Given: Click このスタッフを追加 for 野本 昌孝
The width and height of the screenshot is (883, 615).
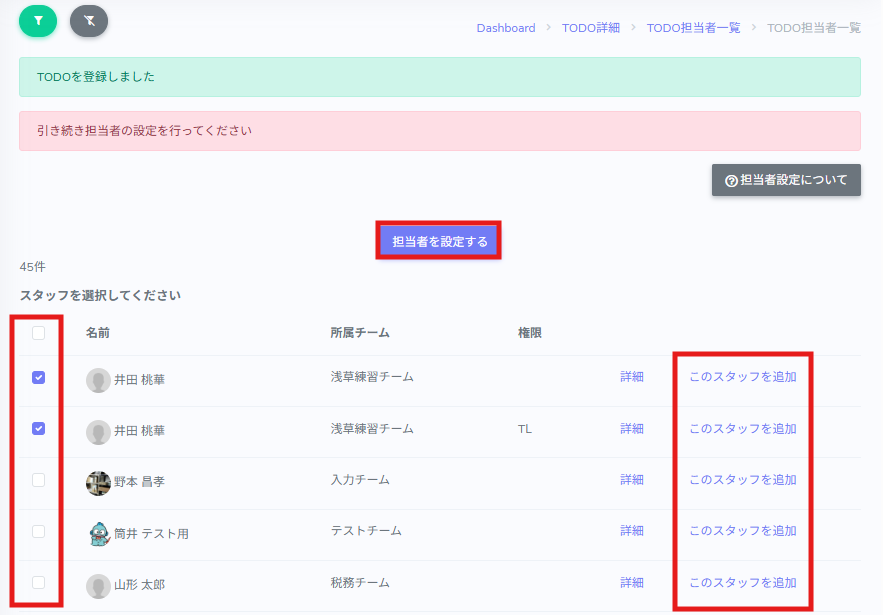Looking at the screenshot, I should tap(742, 480).
